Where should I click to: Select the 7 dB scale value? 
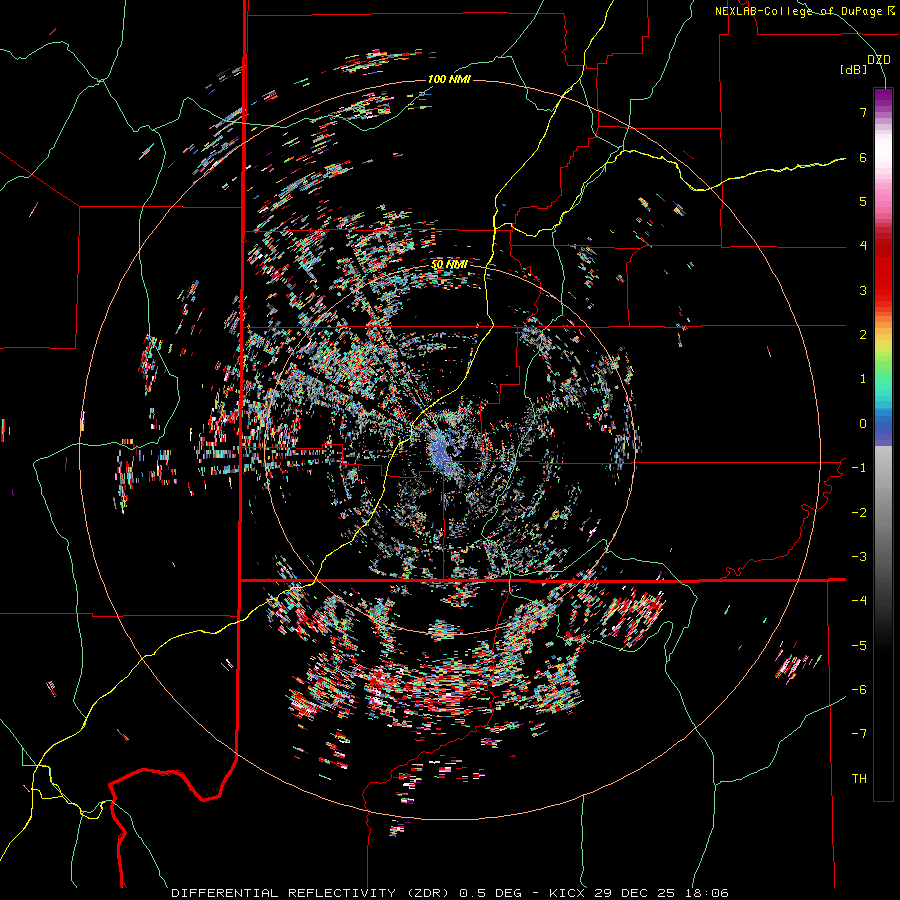pos(863,112)
